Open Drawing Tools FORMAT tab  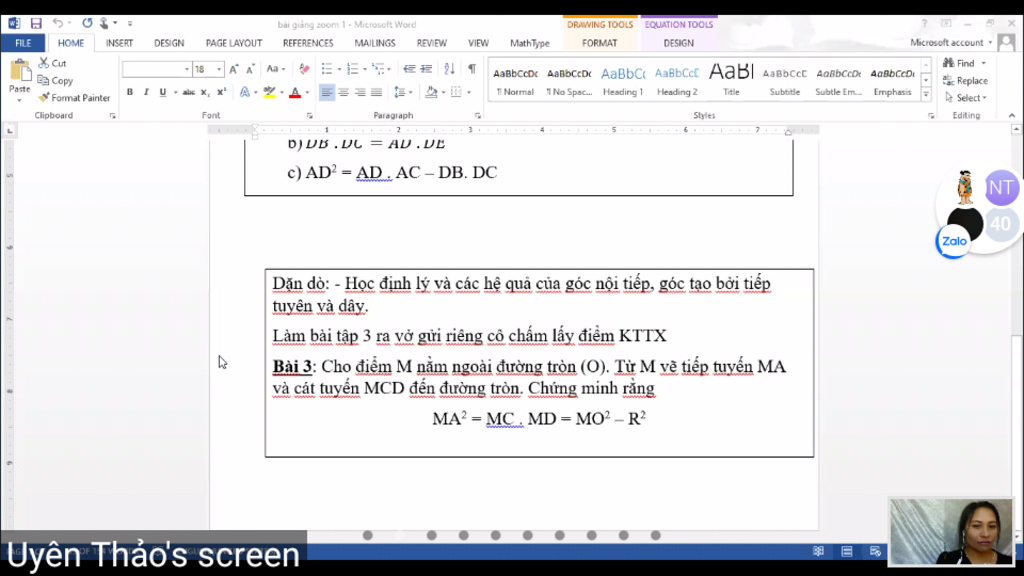tap(600, 43)
